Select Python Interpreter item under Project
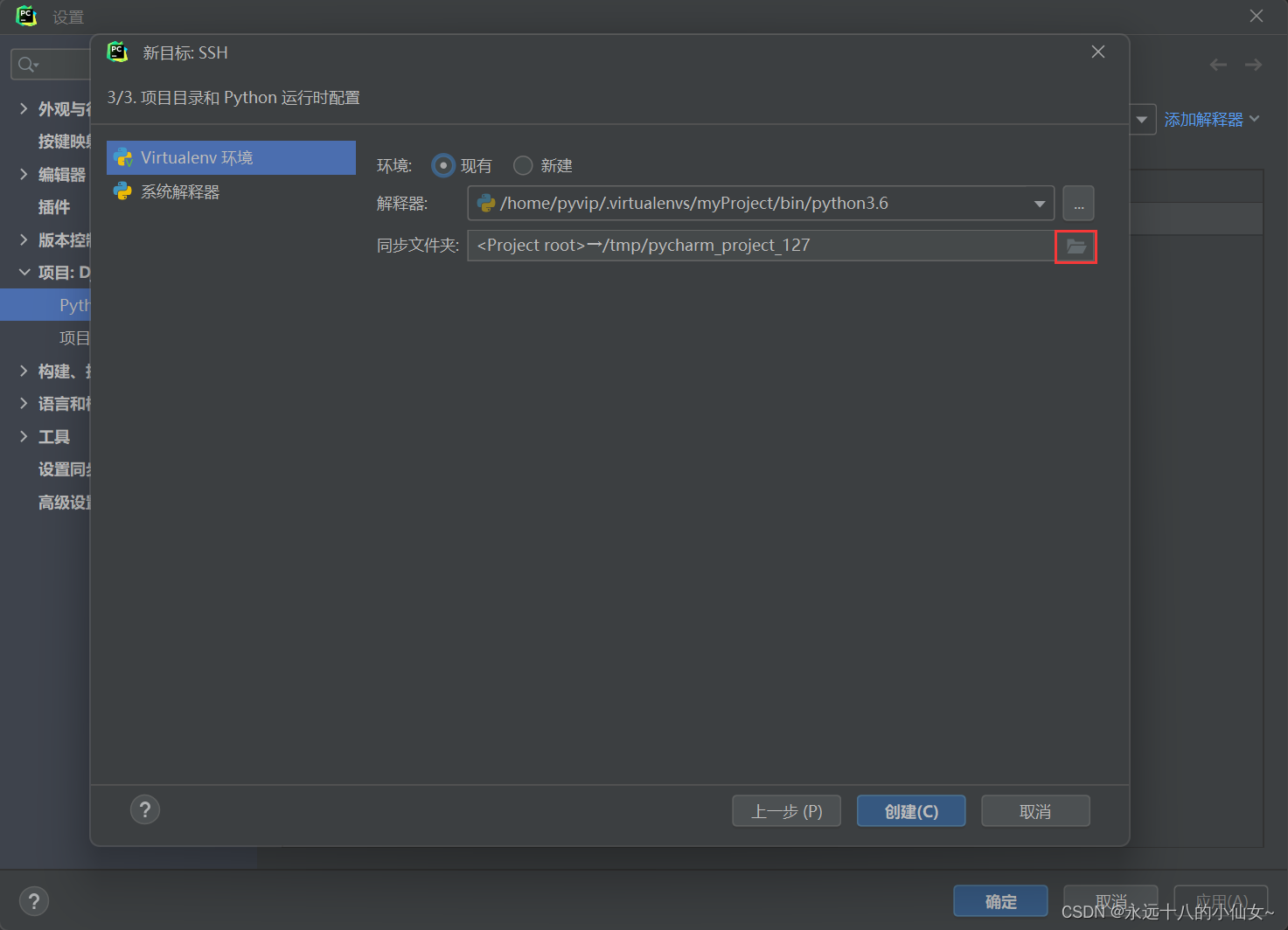The width and height of the screenshot is (1288, 930). pyautogui.click(x=45, y=305)
